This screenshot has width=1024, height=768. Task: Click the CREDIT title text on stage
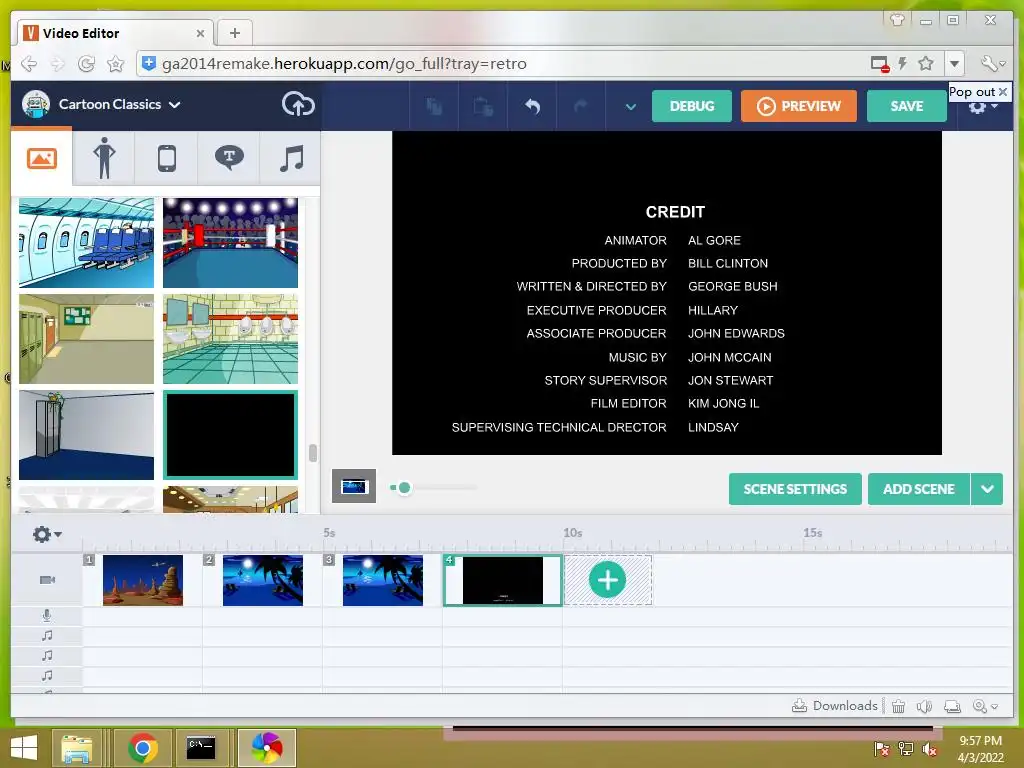coord(675,212)
